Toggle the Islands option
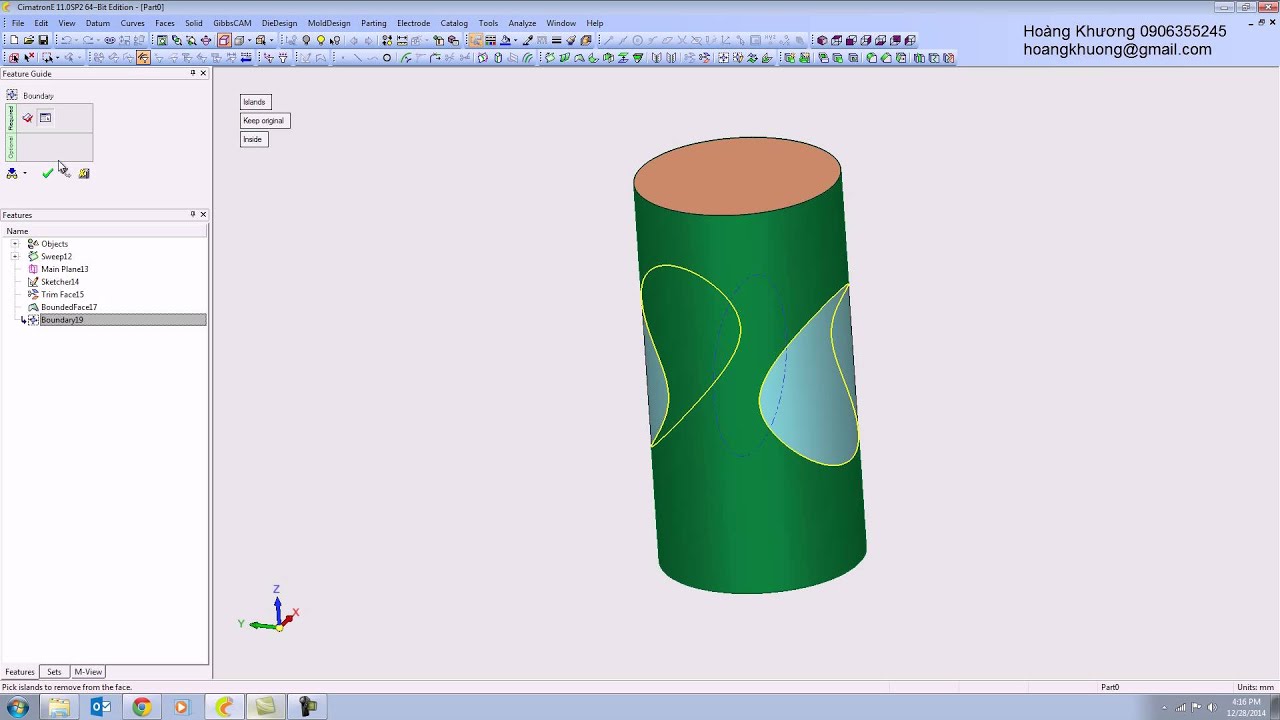 click(x=255, y=102)
